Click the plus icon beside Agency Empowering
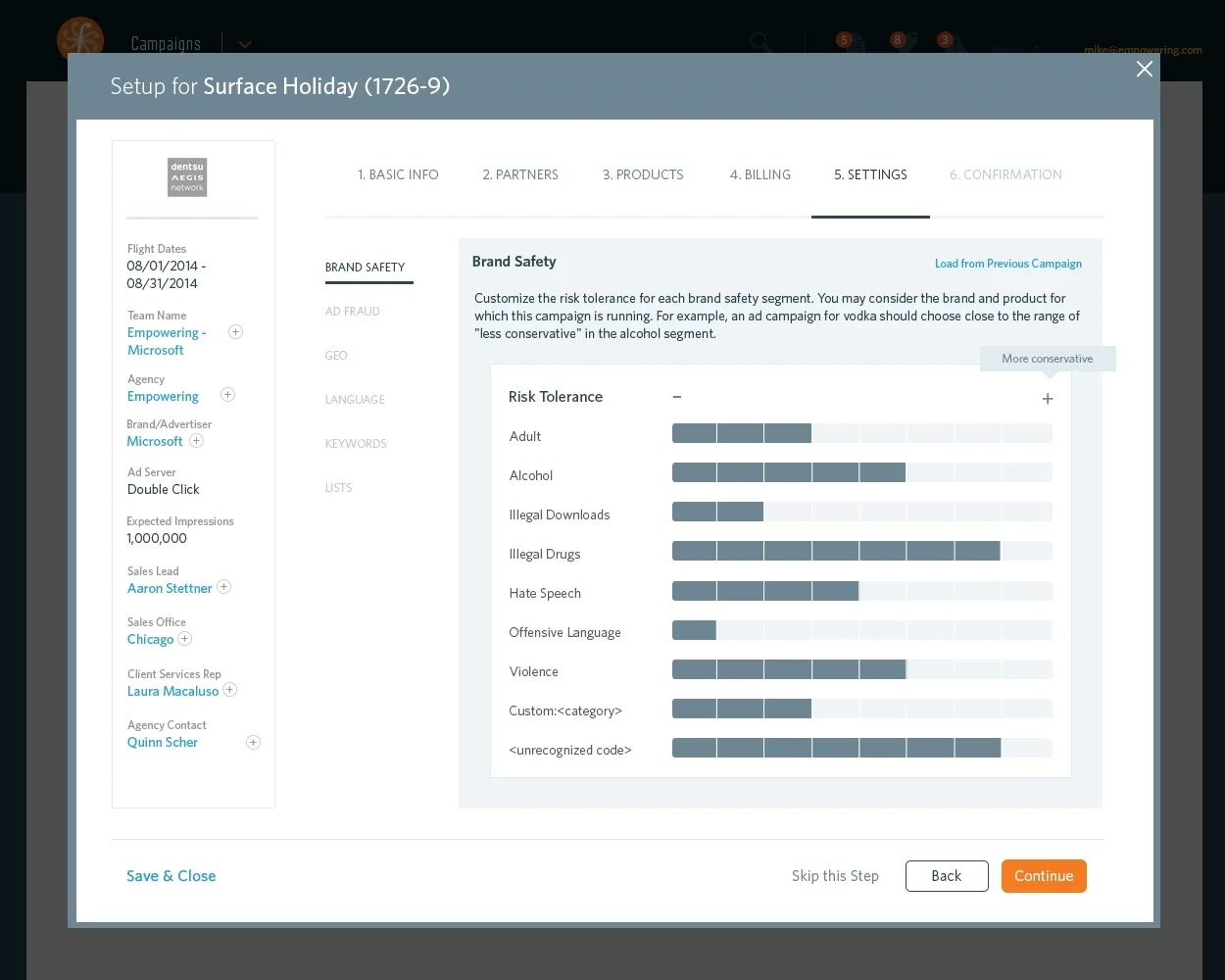 click(227, 394)
